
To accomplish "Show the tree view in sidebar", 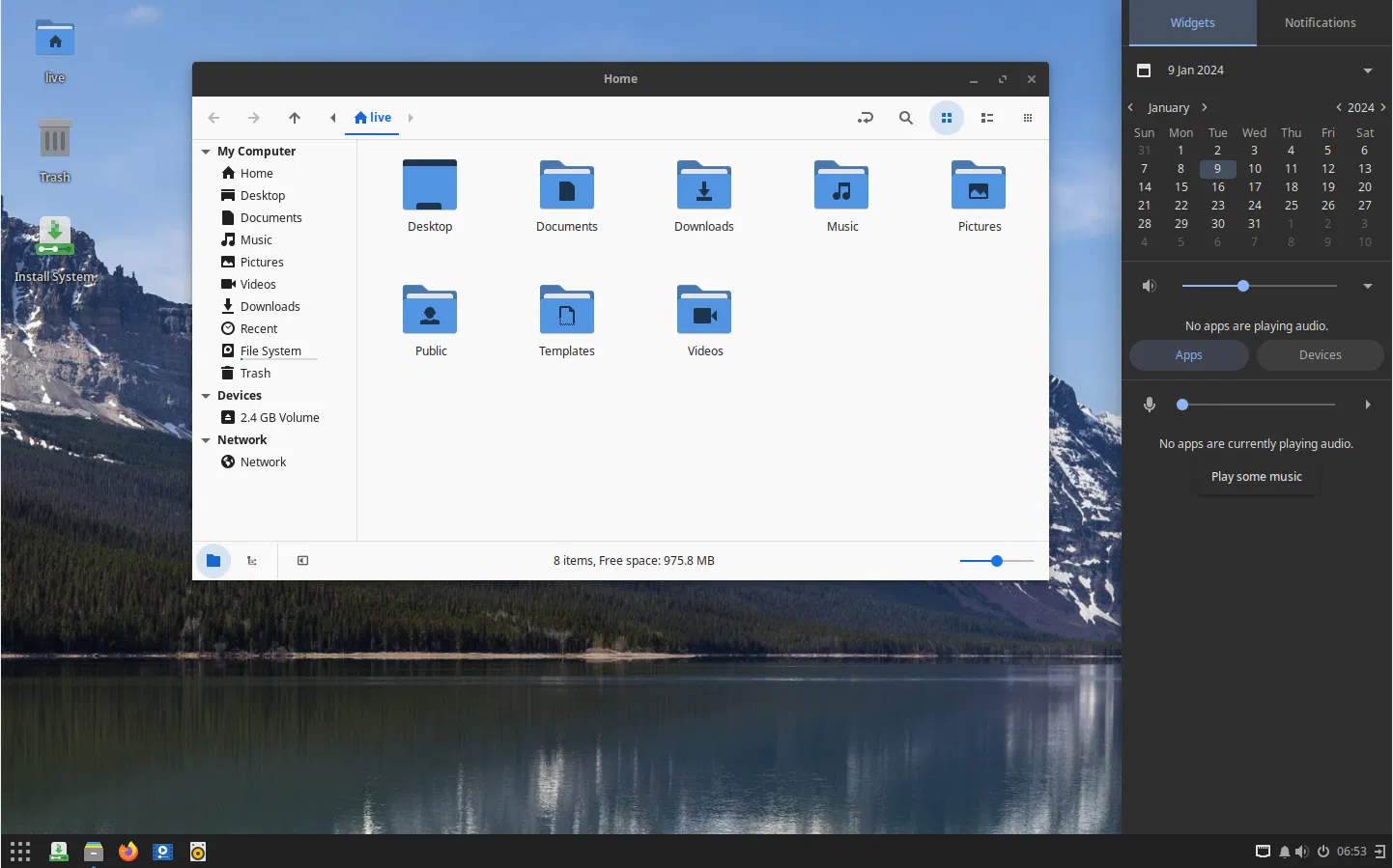I will 252,561.
